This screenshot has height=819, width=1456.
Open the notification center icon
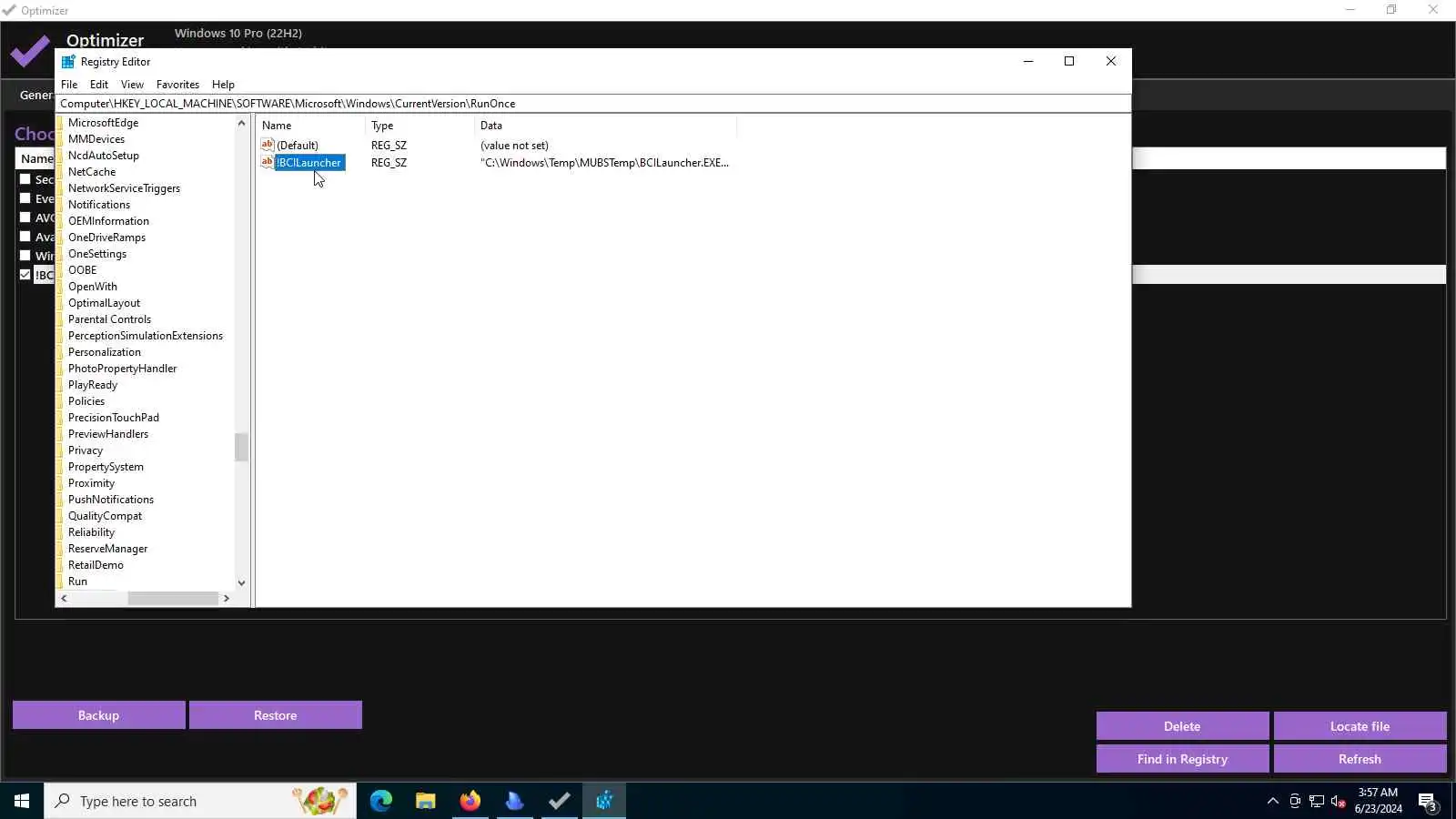[x=1428, y=802]
